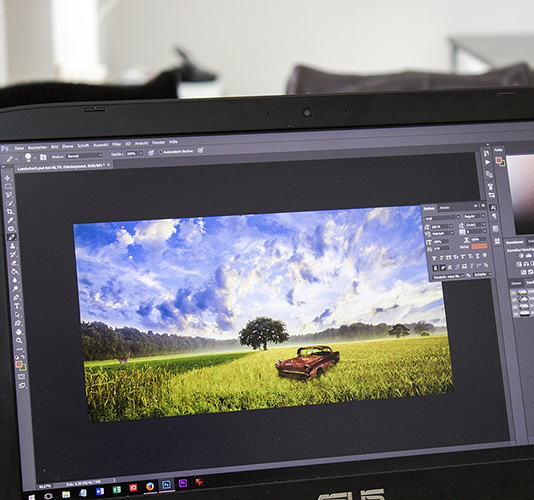Viewport: 534px width, 500px height.
Task: Select the Clone Stamp tool
Action: point(13,246)
